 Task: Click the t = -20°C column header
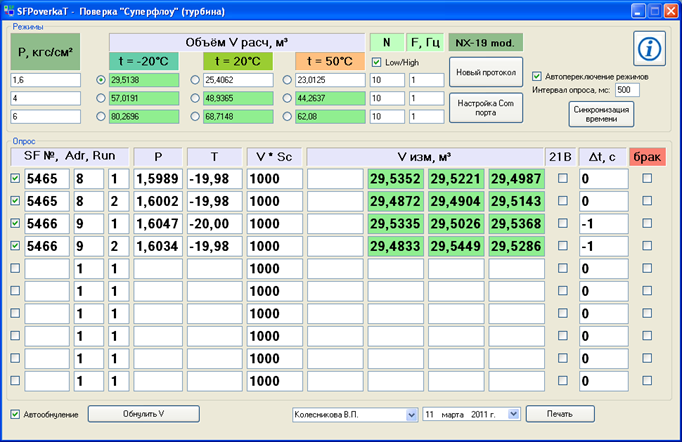pos(143,61)
